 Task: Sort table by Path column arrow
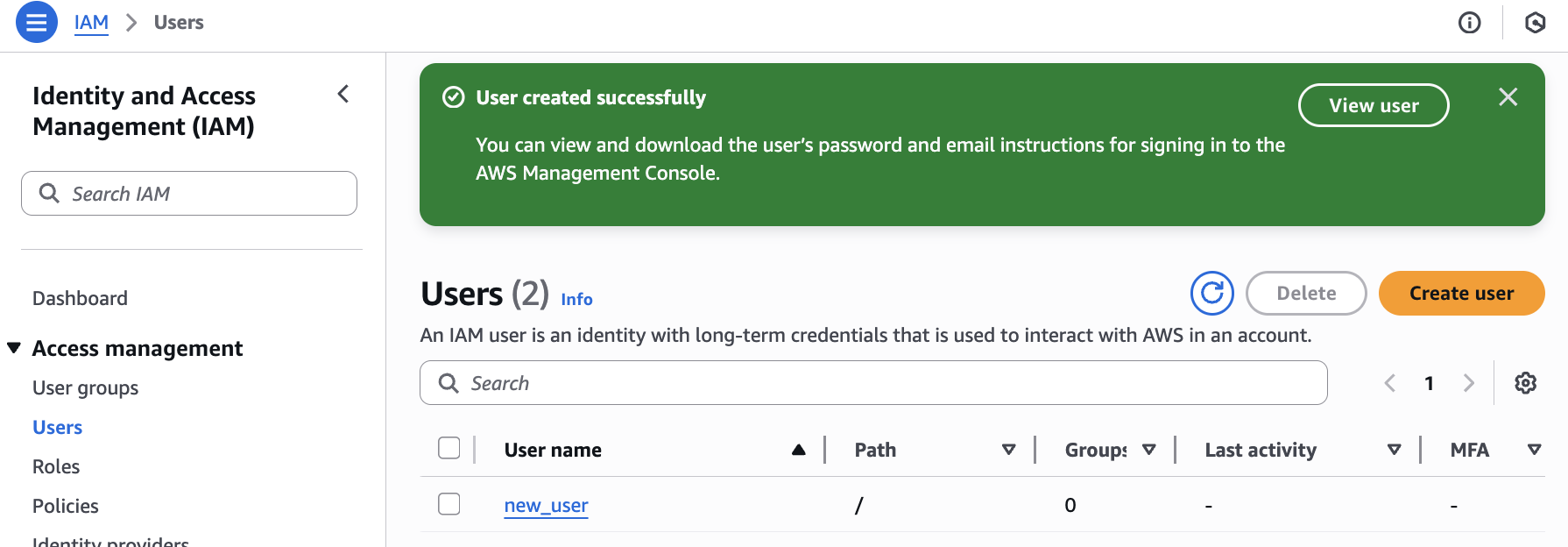click(x=1008, y=450)
